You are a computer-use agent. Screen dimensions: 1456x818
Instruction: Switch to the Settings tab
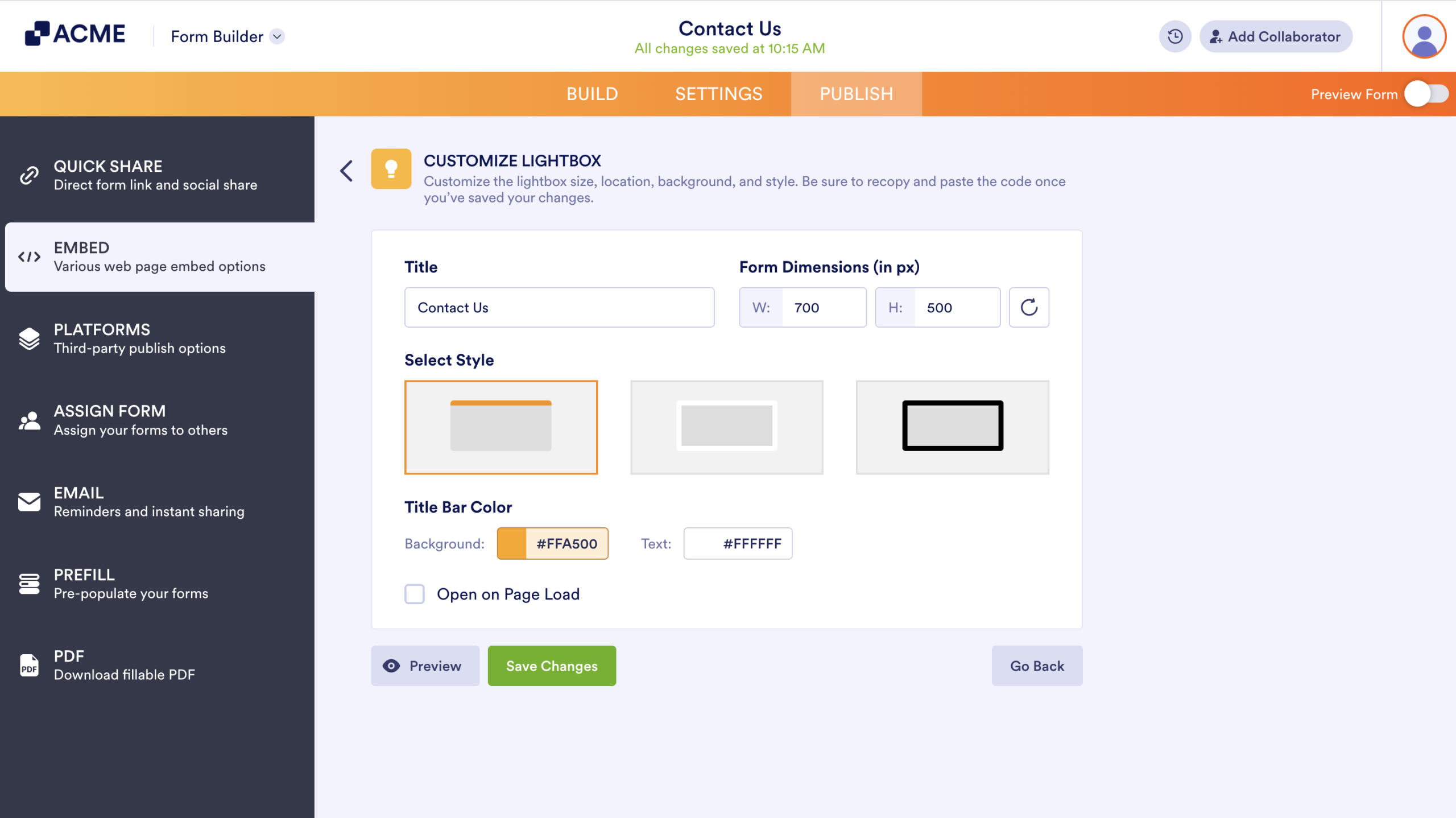click(x=719, y=94)
